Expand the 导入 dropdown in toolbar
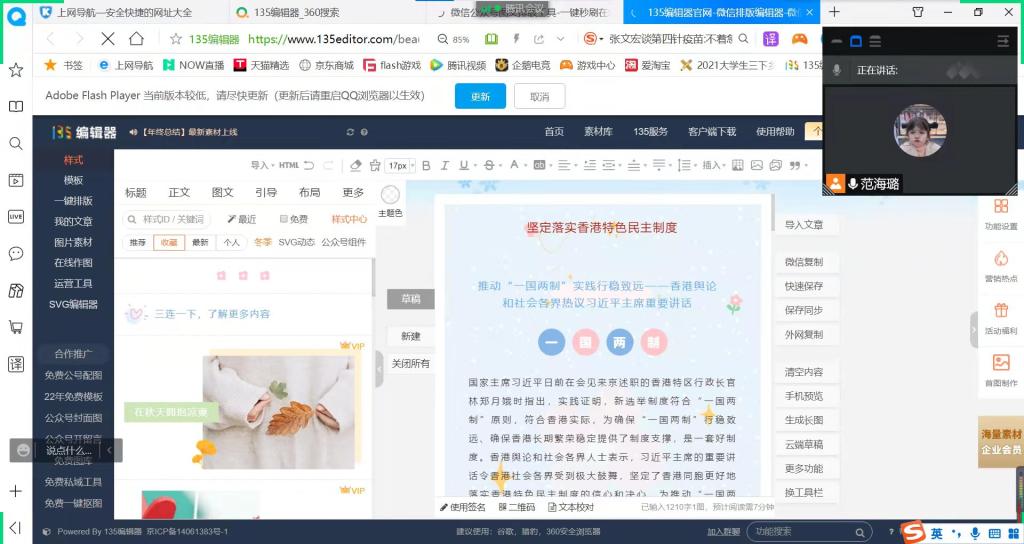1024x544 pixels. pos(261,165)
